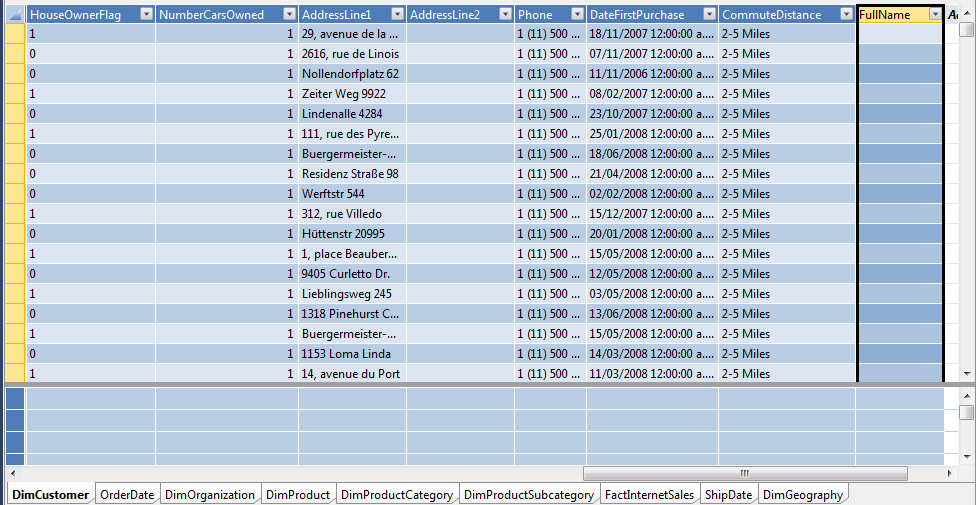
Task: Open the FullName column filter dropdown
Action: (x=935, y=15)
